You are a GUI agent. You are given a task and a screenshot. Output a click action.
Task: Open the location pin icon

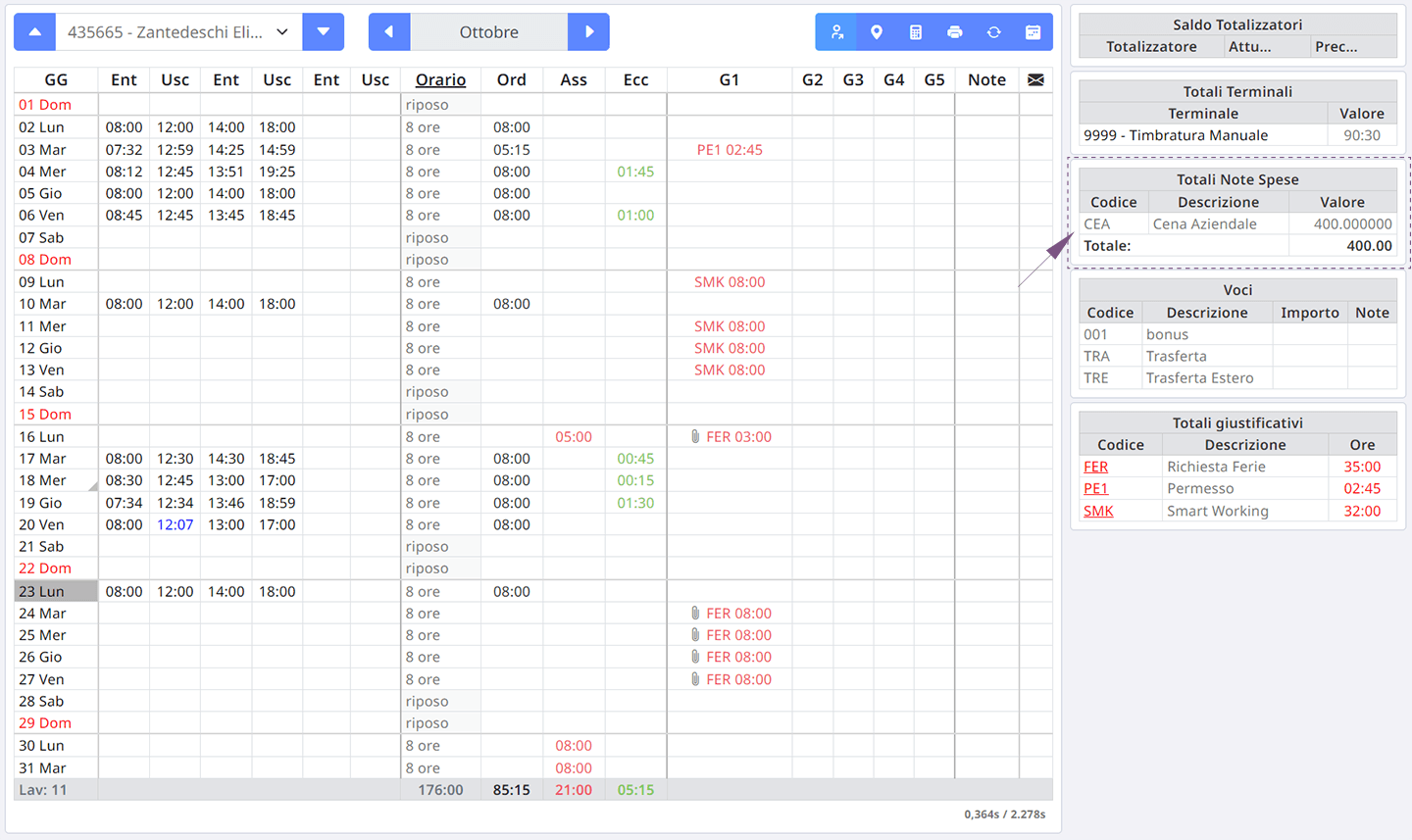(x=877, y=32)
